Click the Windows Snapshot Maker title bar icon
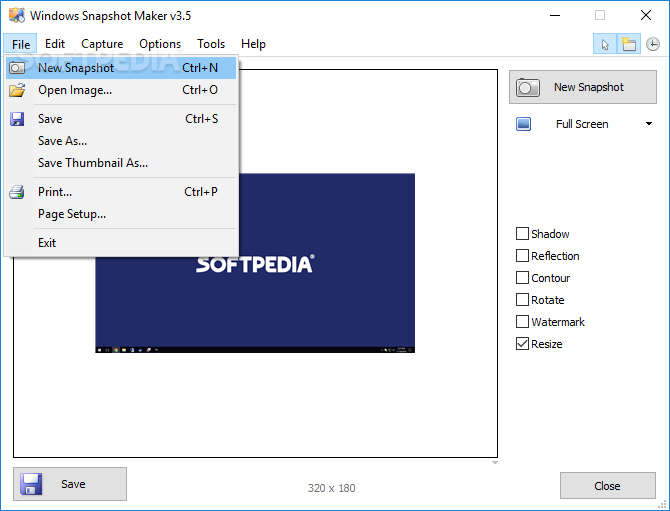This screenshot has height=511, width=670. pyautogui.click(x=17, y=15)
